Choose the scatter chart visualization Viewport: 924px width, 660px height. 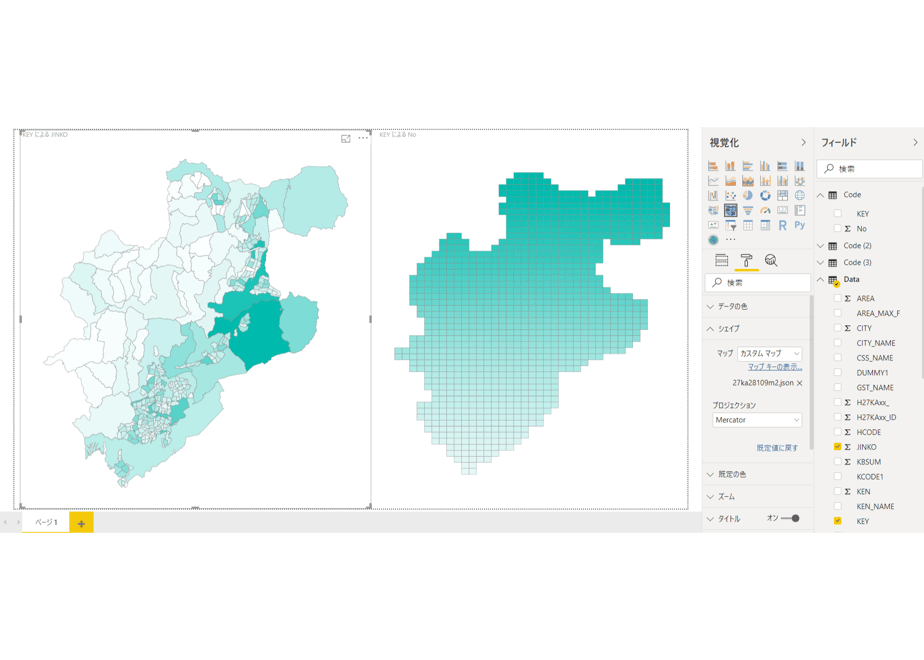click(x=731, y=195)
